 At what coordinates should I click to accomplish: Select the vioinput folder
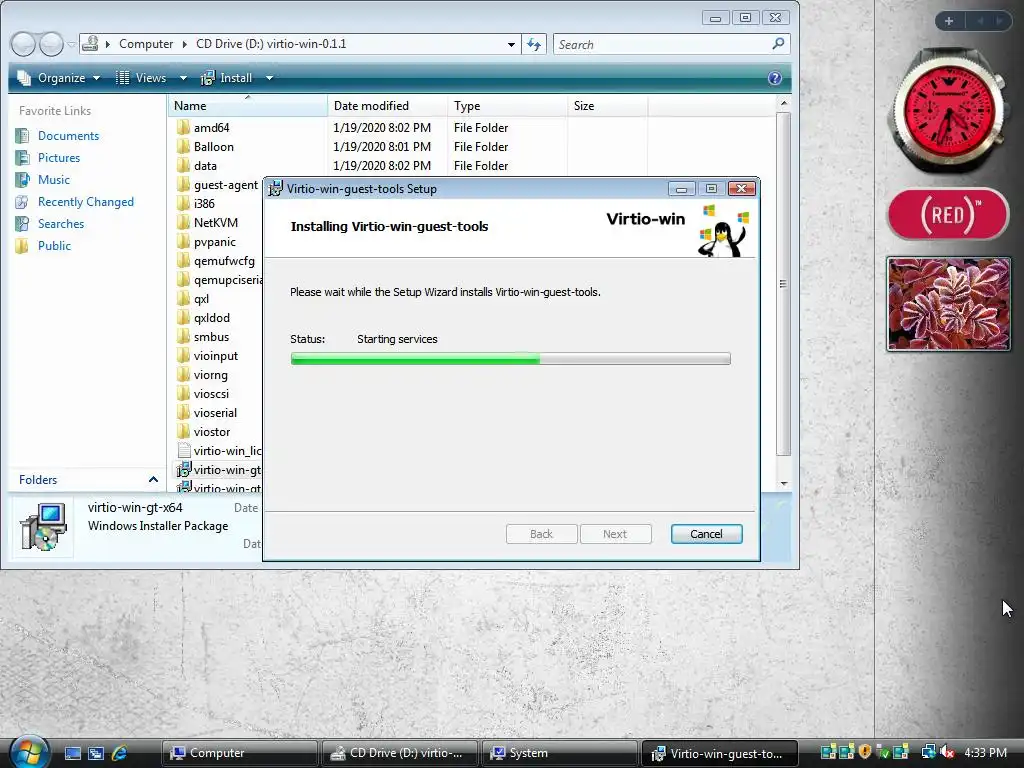point(208,356)
